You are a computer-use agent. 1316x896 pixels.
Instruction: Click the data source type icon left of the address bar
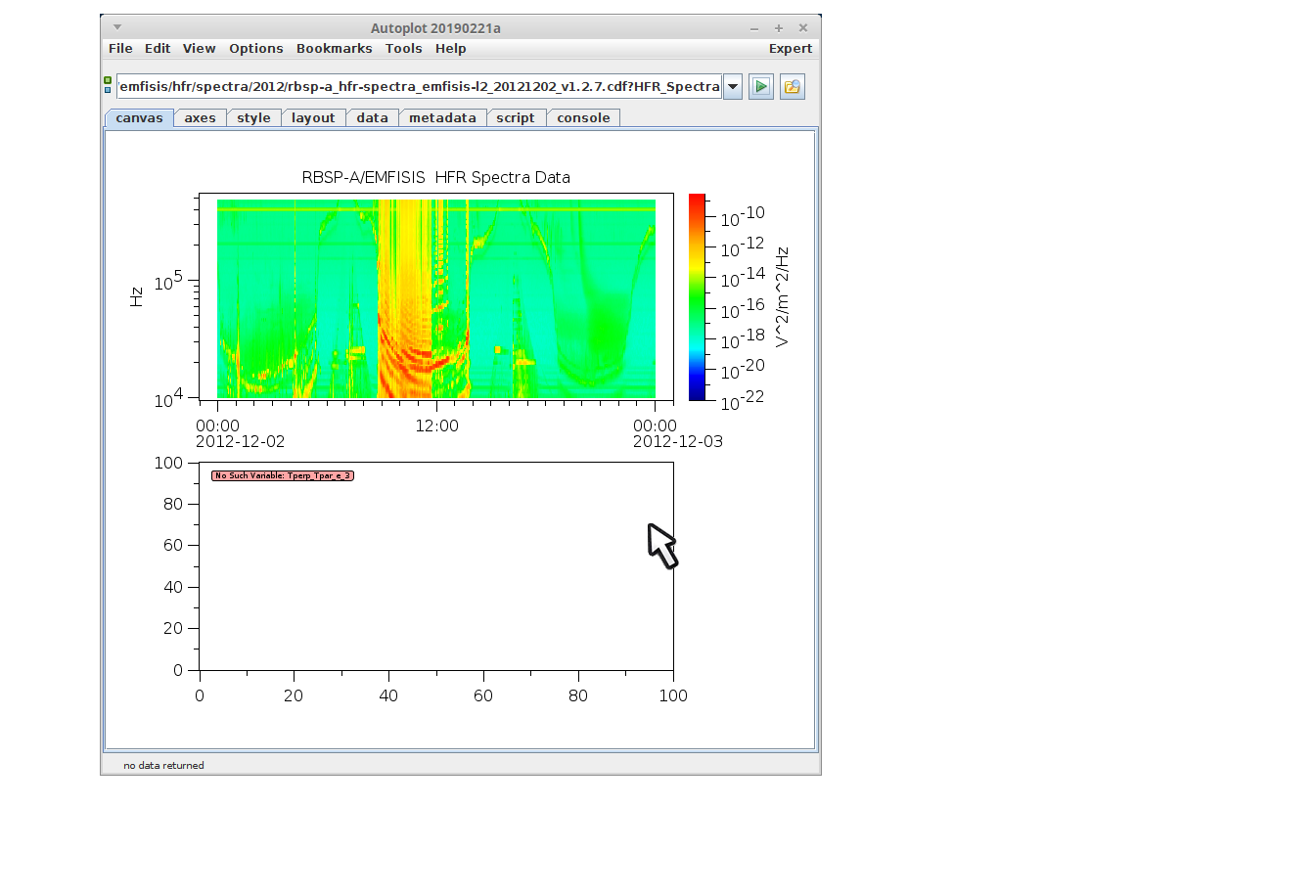point(108,85)
